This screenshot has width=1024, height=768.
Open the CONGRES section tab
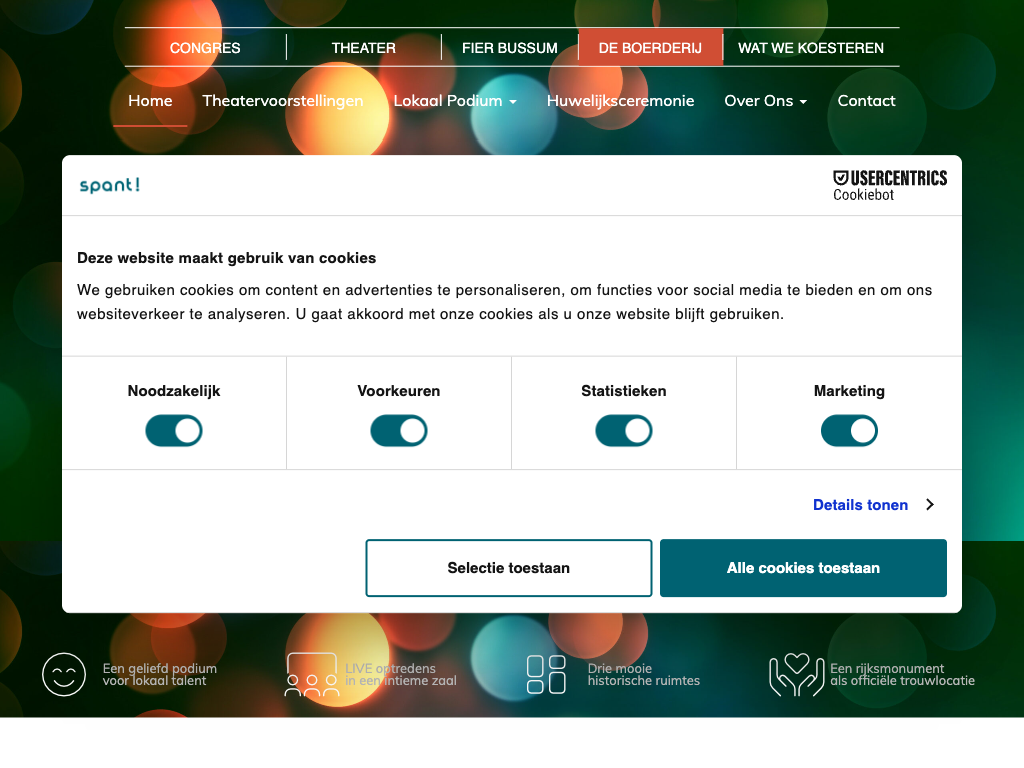tap(205, 48)
